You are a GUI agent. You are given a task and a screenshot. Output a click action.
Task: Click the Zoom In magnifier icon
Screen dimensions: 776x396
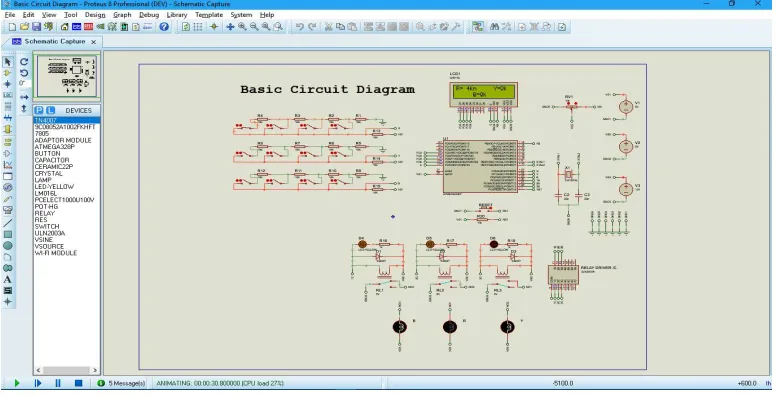(x=242, y=27)
